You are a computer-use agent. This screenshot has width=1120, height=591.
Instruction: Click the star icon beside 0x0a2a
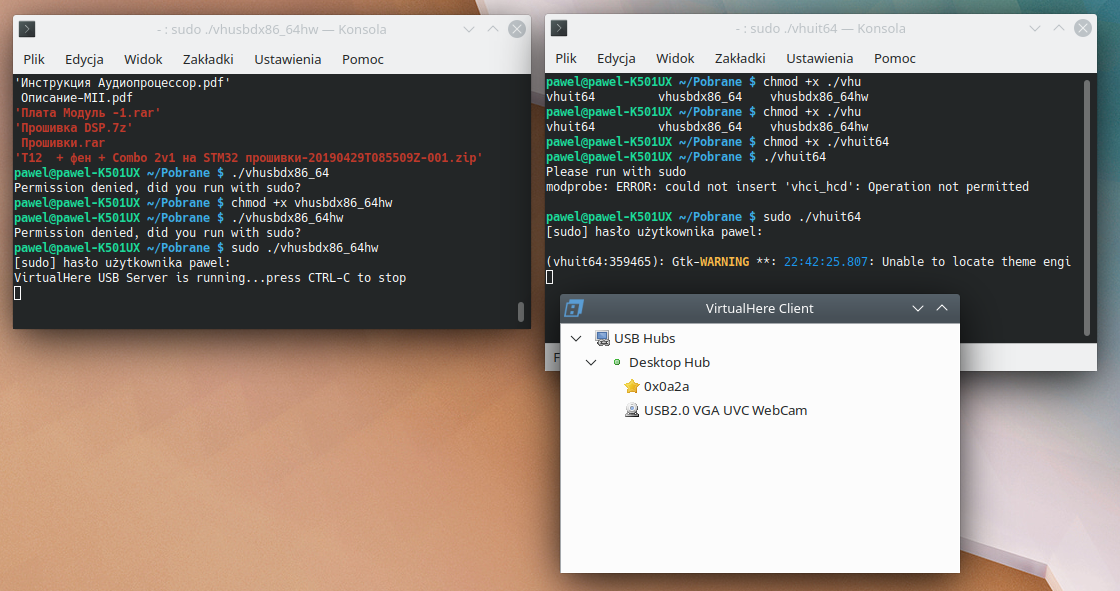tap(631, 387)
